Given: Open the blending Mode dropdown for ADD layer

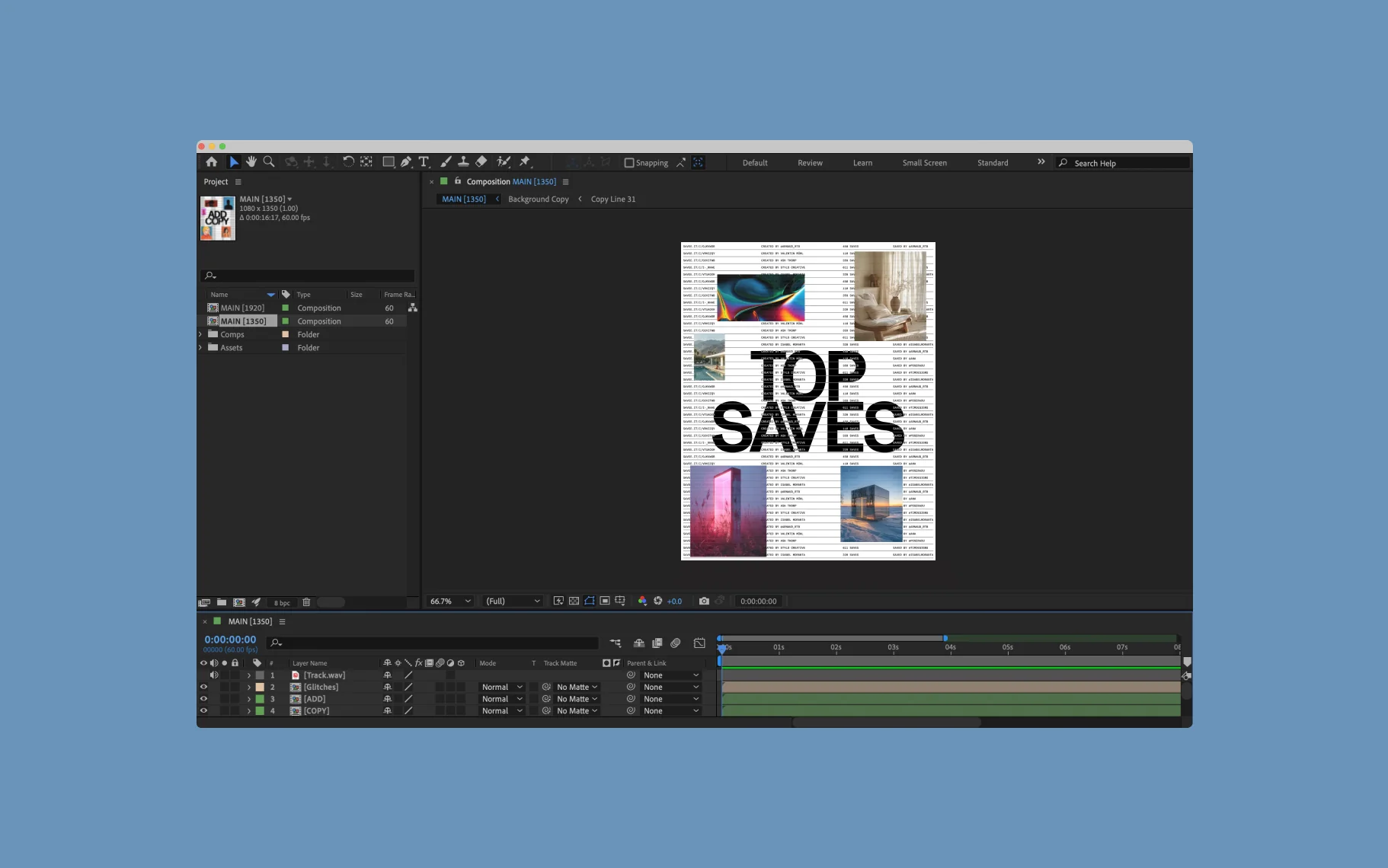Looking at the screenshot, I should pyautogui.click(x=501, y=699).
